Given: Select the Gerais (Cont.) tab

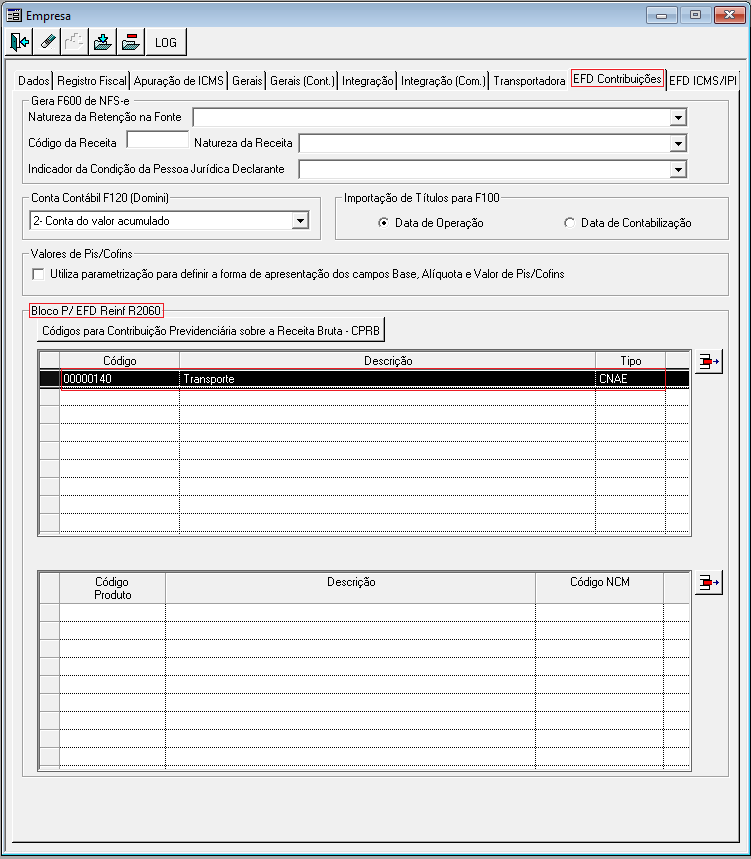Looking at the screenshot, I should 302,81.
